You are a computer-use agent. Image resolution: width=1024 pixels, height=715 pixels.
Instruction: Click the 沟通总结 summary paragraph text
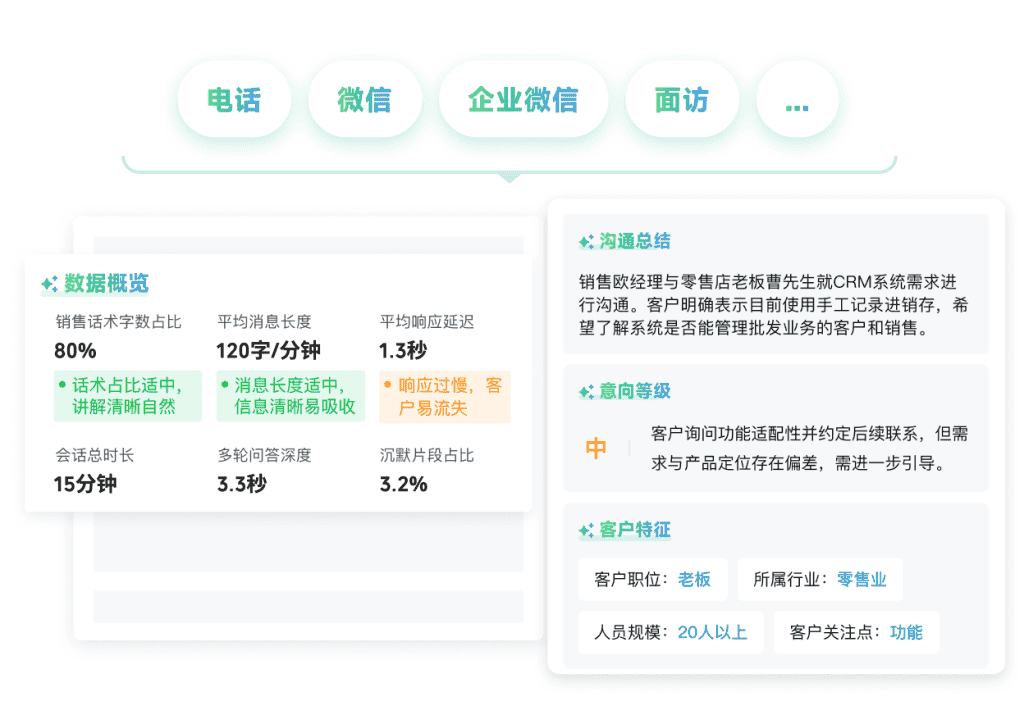click(773, 305)
